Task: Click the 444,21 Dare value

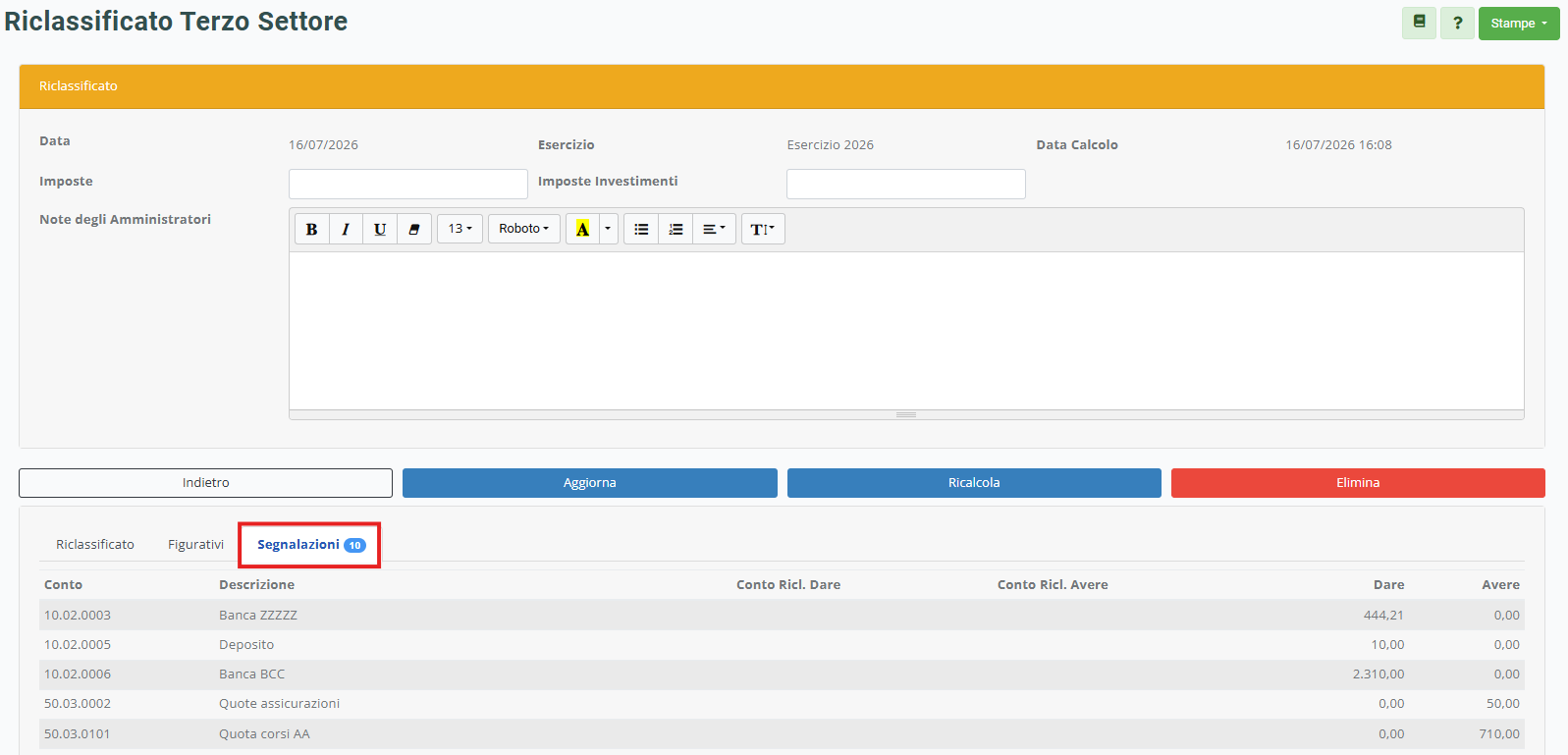Action: [1383, 616]
